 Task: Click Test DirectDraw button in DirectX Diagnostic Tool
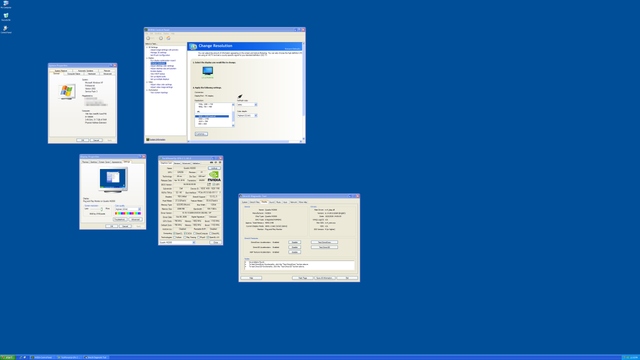click(324, 242)
